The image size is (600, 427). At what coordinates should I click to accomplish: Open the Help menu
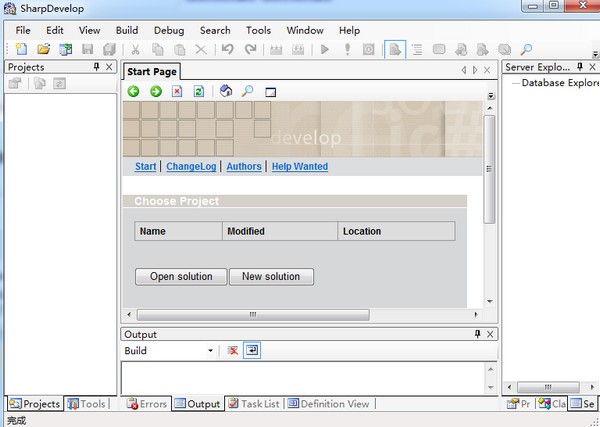click(x=349, y=30)
